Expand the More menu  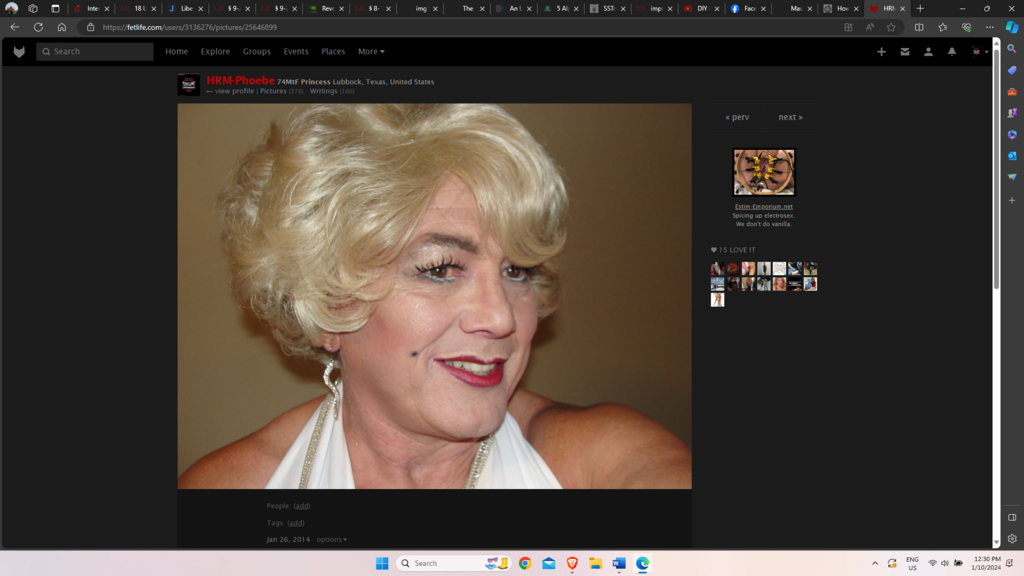[371, 52]
